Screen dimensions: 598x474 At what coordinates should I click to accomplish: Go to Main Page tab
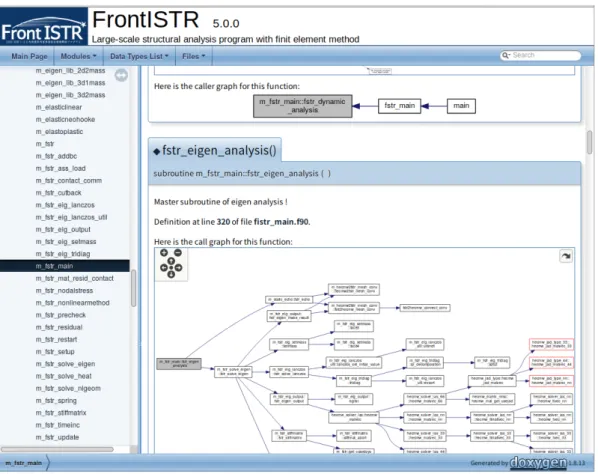click(x=29, y=56)
